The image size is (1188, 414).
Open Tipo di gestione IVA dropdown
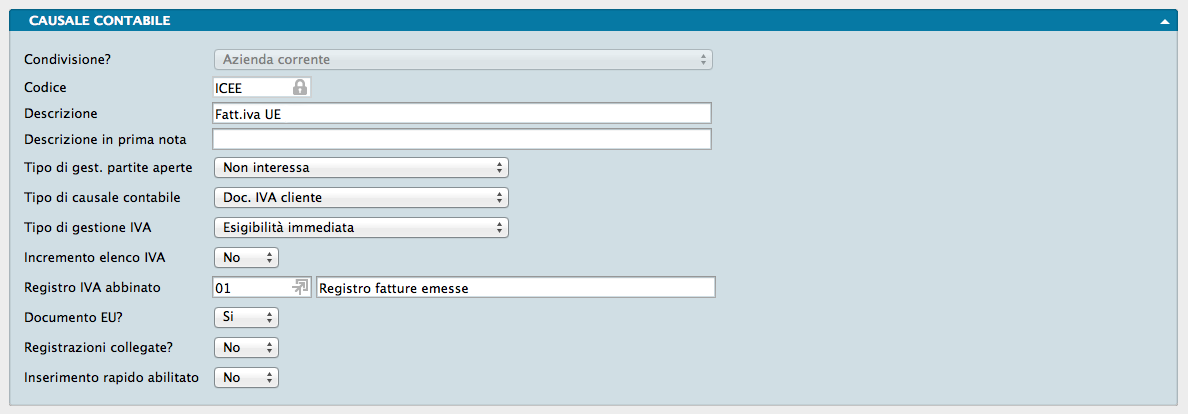pyautogui.click(x=362, y=228)
